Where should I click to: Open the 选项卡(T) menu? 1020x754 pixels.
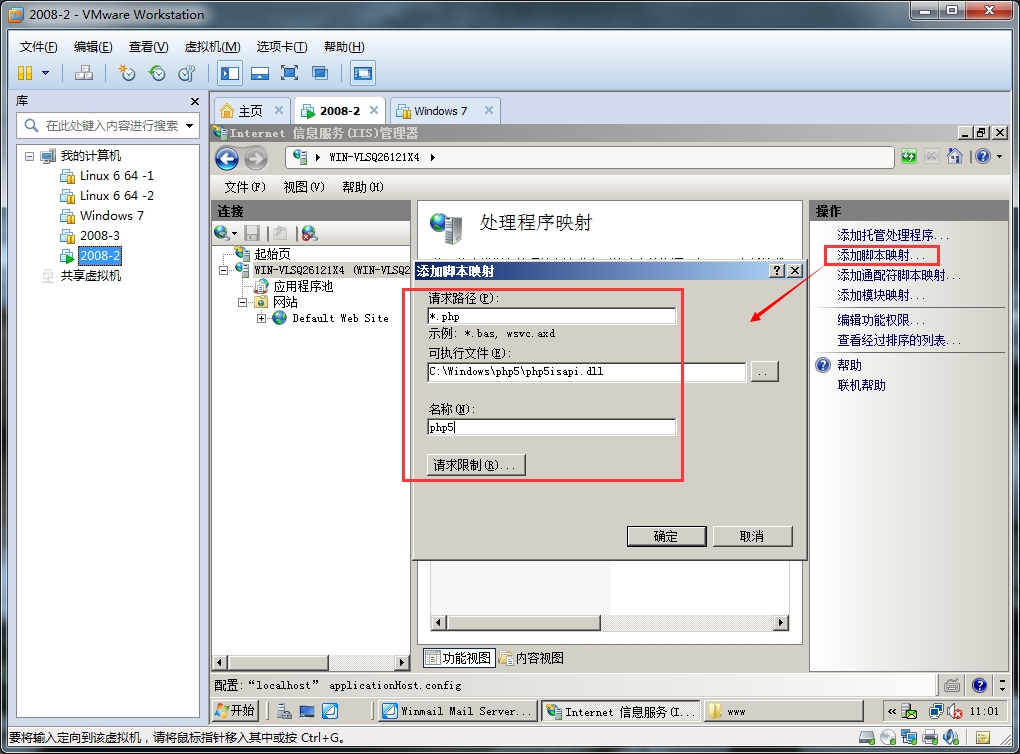pyautogui.click(x=282, y=47)
